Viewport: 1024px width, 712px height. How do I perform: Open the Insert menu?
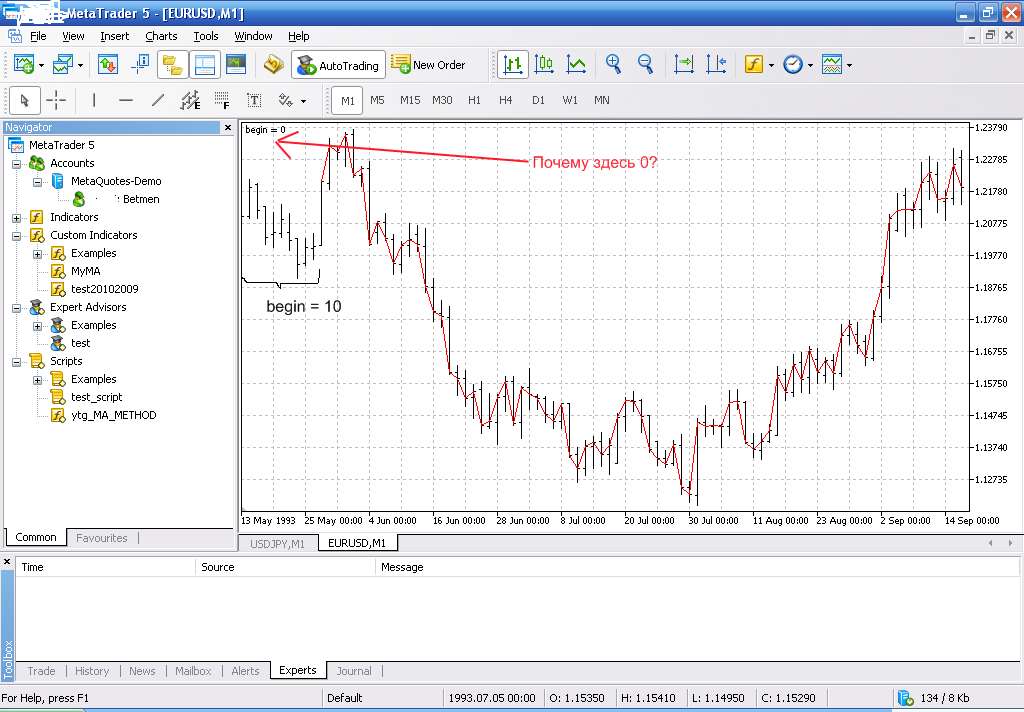pos(114,36)
